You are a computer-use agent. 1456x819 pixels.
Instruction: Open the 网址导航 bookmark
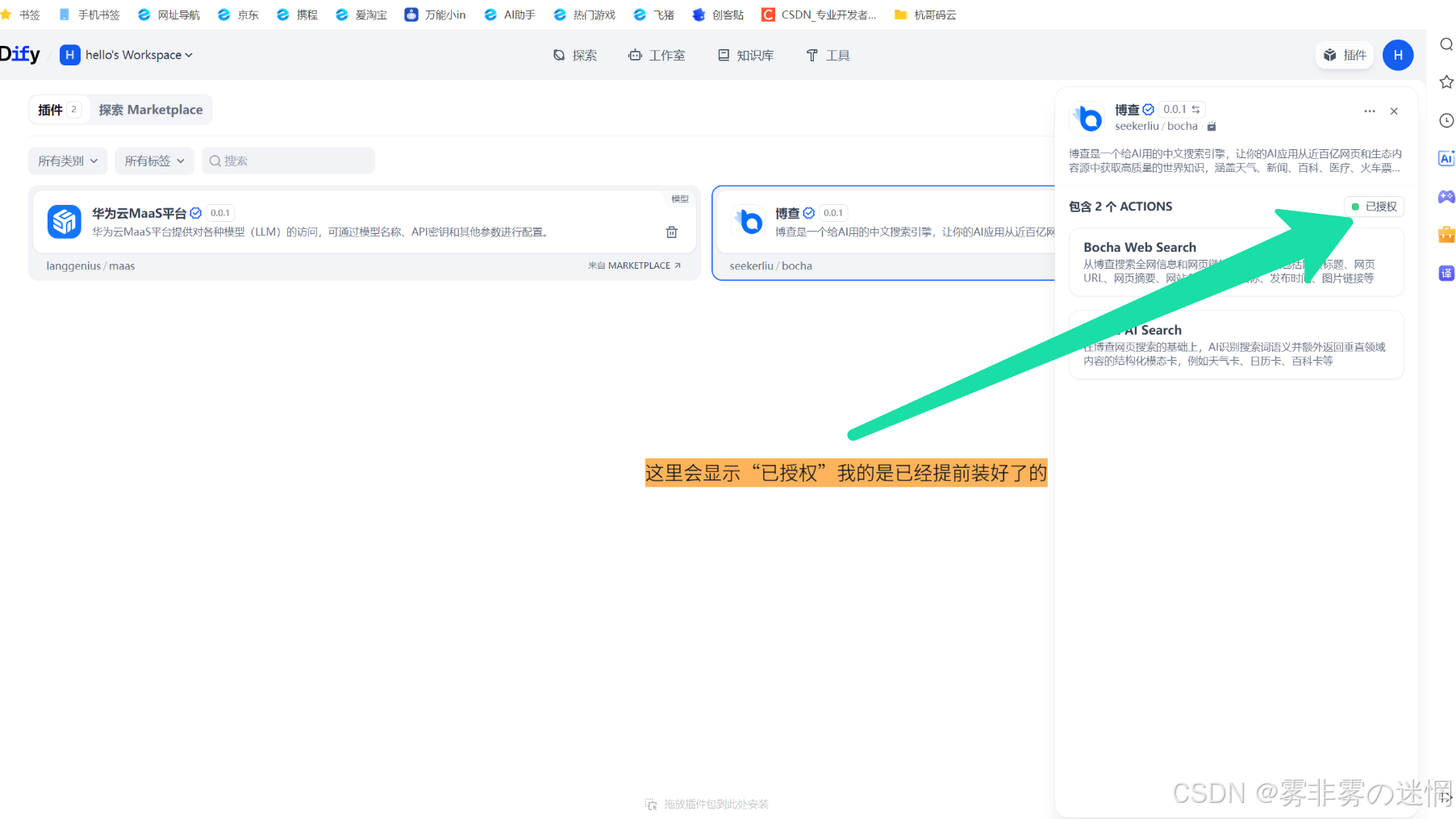[169, 15]
